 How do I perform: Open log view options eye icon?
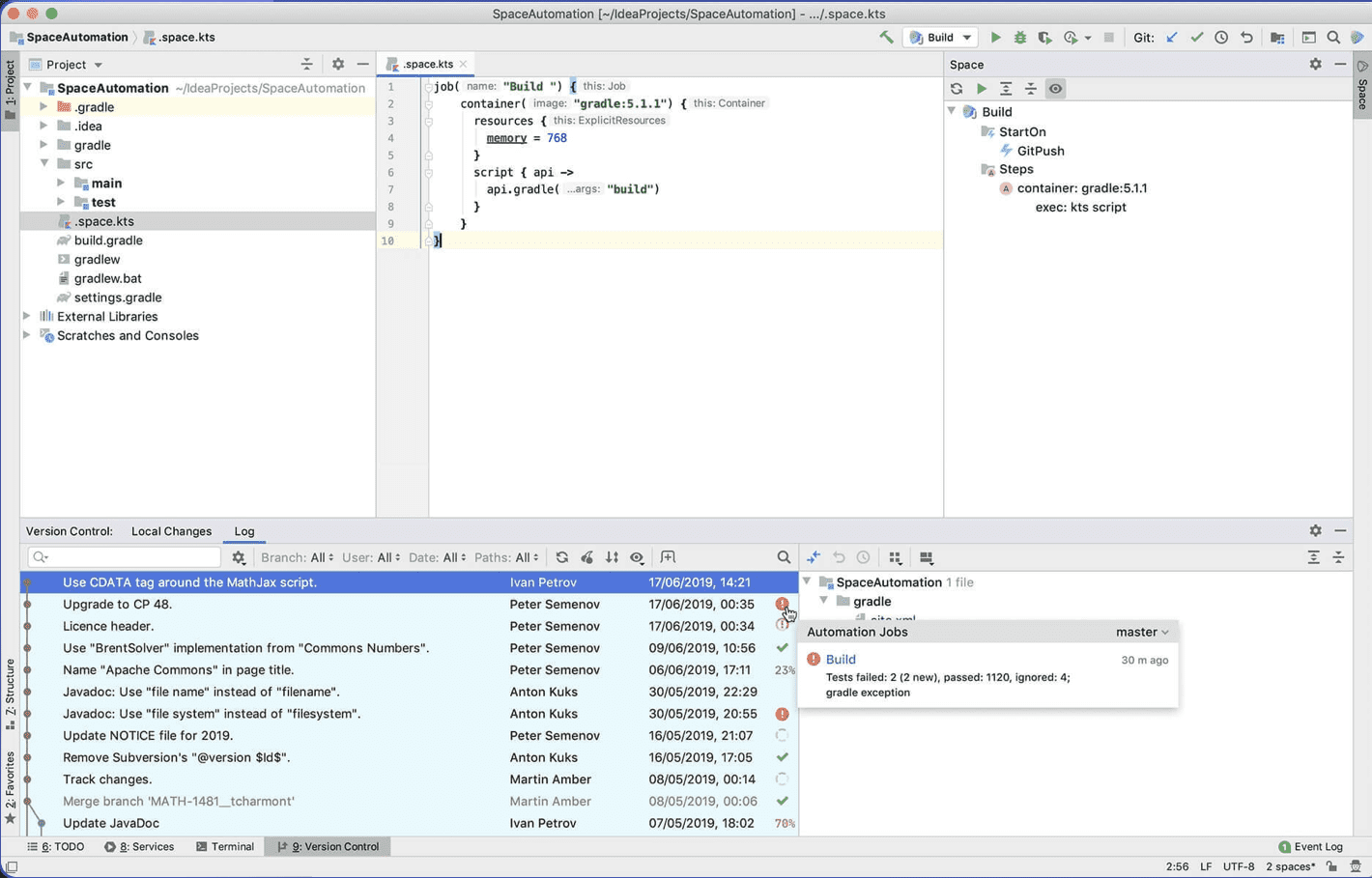click(x=637, y=557)
